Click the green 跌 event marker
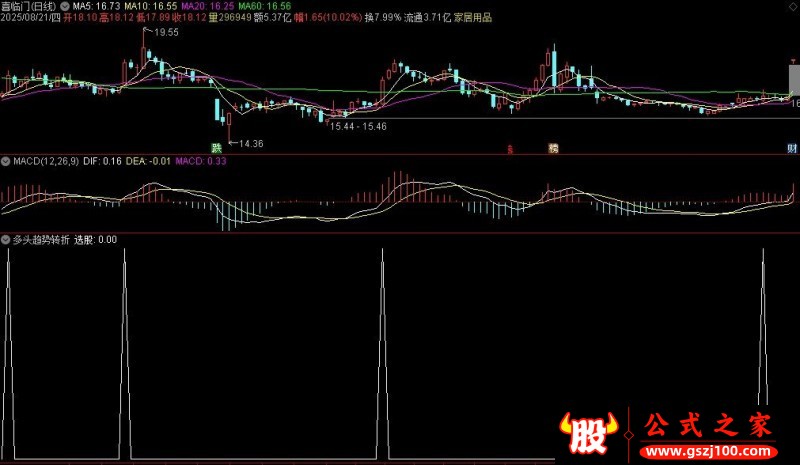Screen dimensions: 800x465 (x=217, y=148)
